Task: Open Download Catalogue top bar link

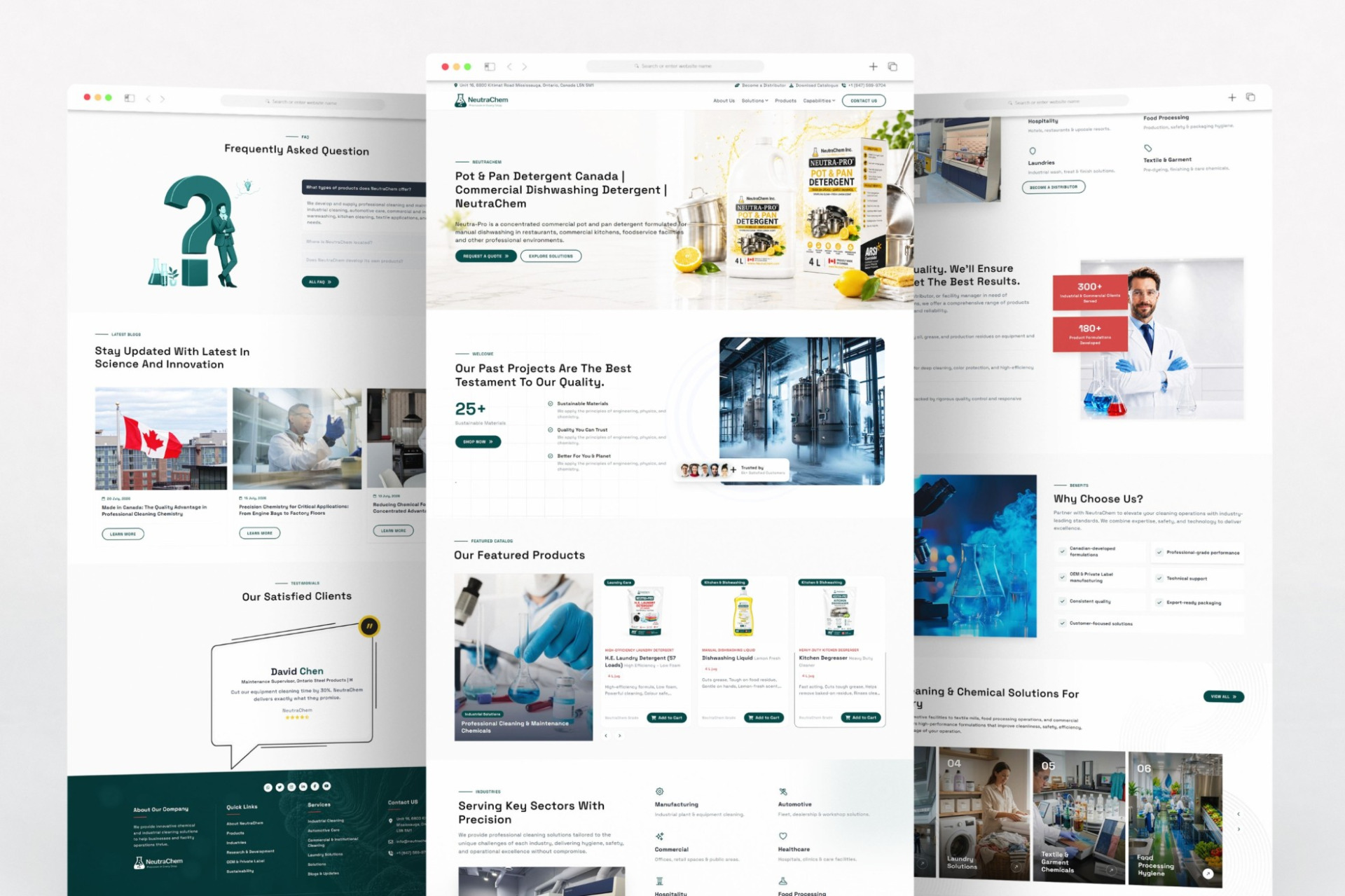Action: [x=813, y=85]
